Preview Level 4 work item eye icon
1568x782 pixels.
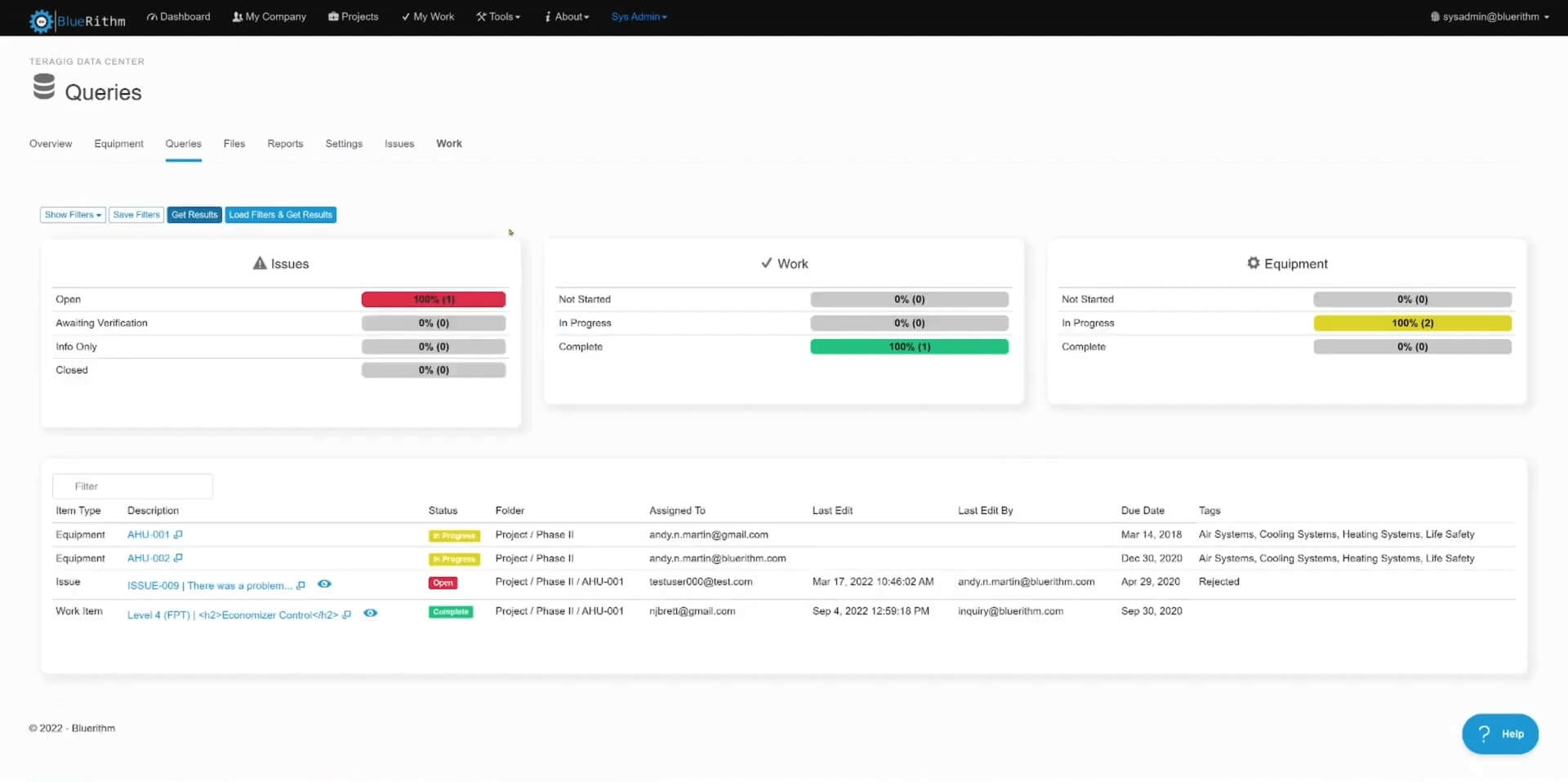pyautogui.click(x=370, y=613)
